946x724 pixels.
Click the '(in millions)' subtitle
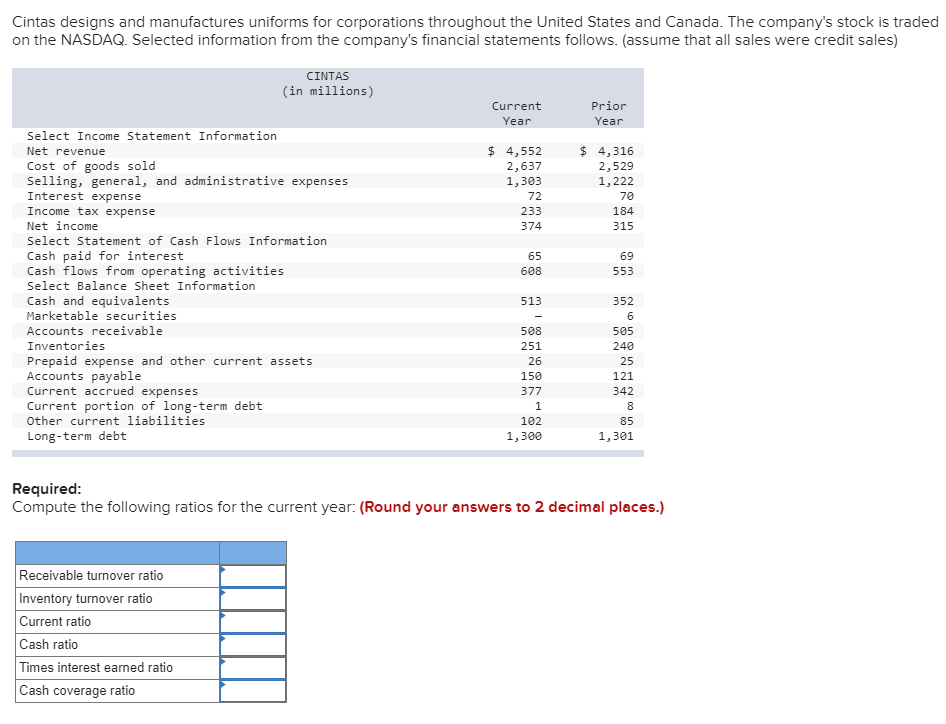[x=328, y=91]
